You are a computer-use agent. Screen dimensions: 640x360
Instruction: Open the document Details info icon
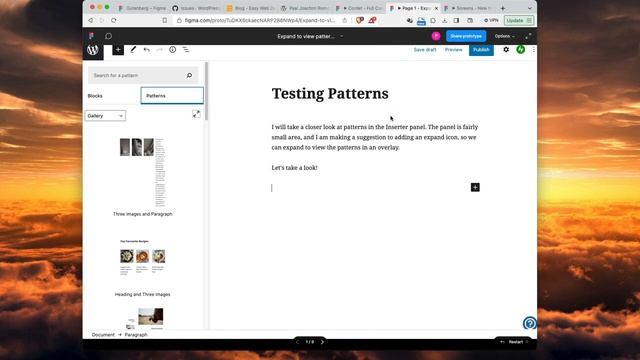click(x=173, y=49)
